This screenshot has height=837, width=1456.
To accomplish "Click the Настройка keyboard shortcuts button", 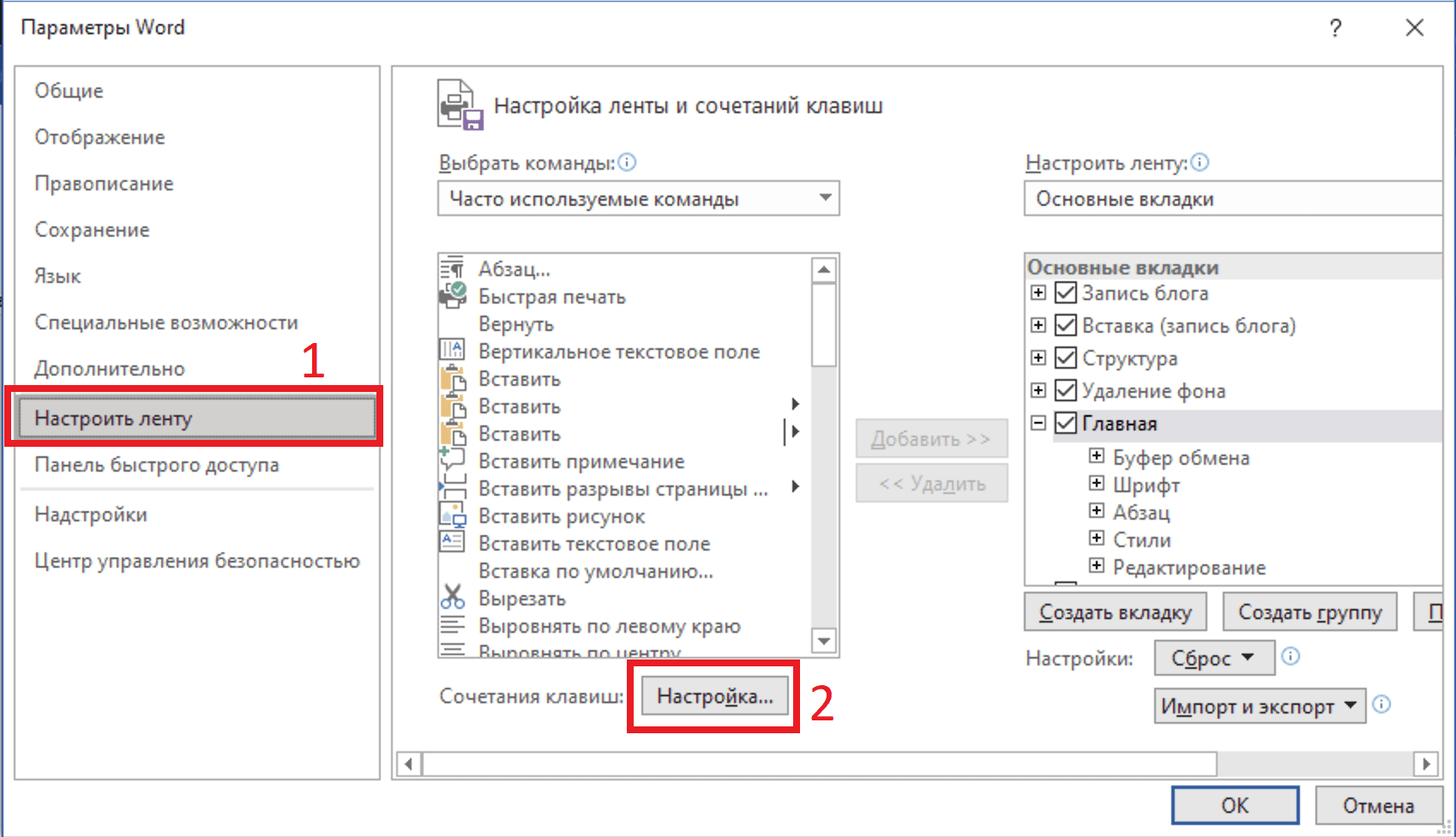I will coord(714,696).
